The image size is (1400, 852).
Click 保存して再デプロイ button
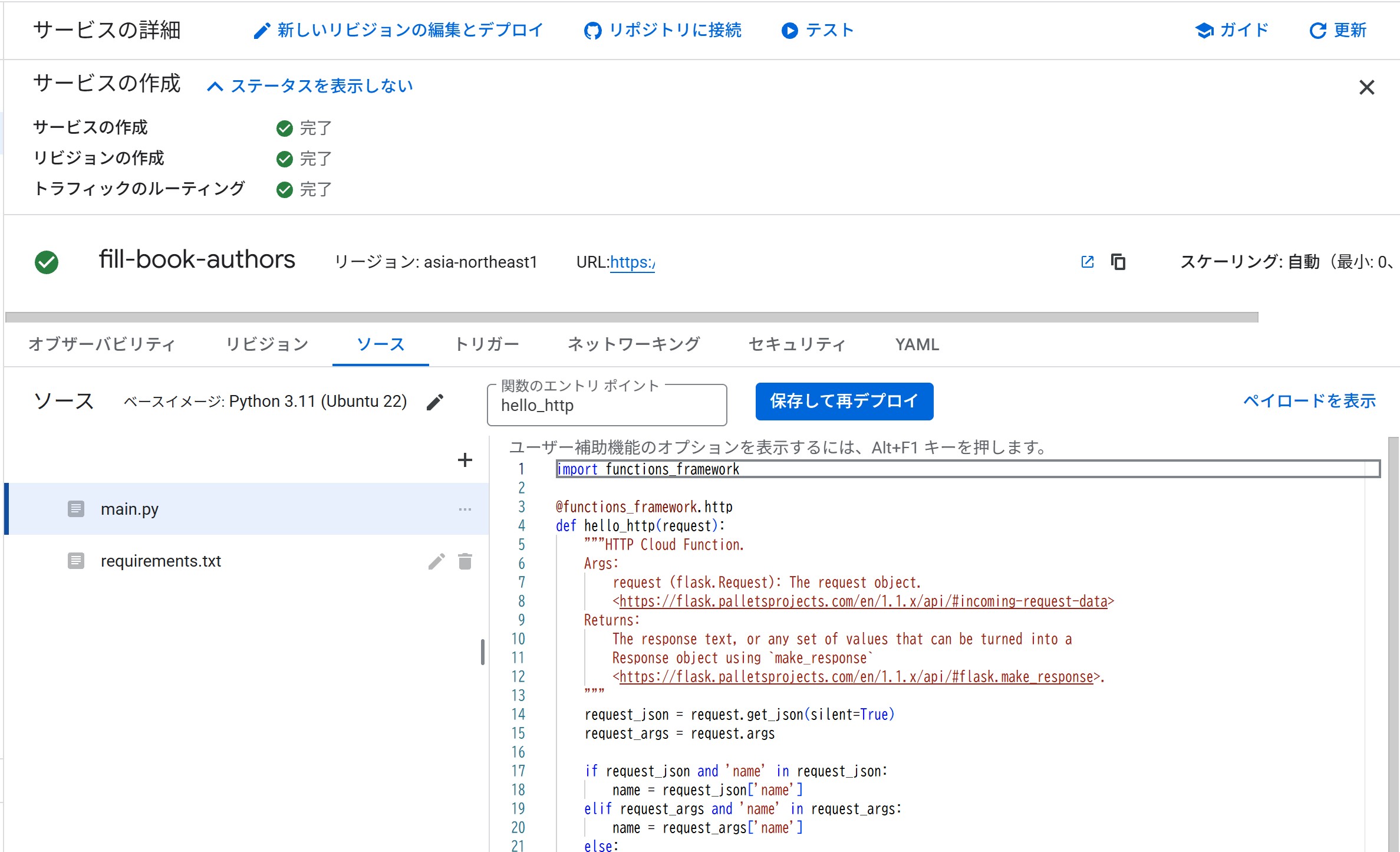(844, 402)
